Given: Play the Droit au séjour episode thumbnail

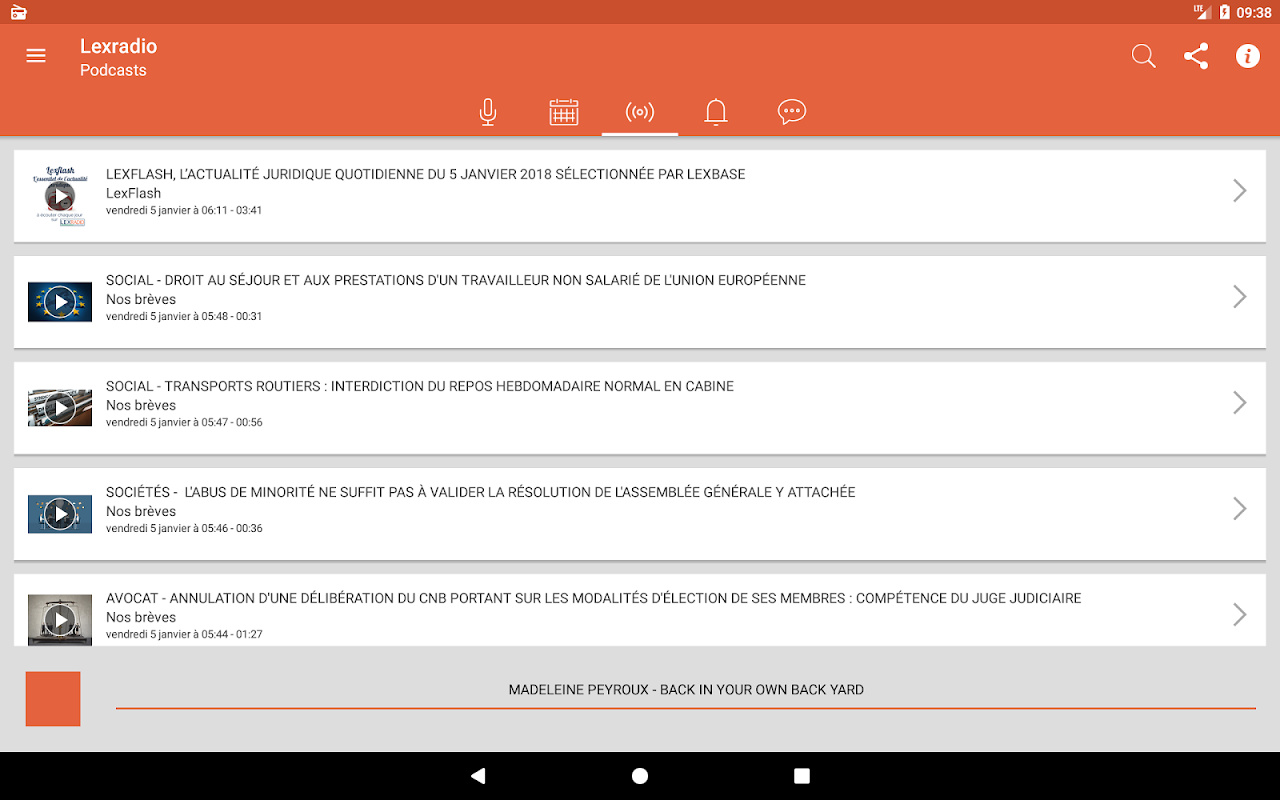Looking at the screenshot, I should (60, 302).
